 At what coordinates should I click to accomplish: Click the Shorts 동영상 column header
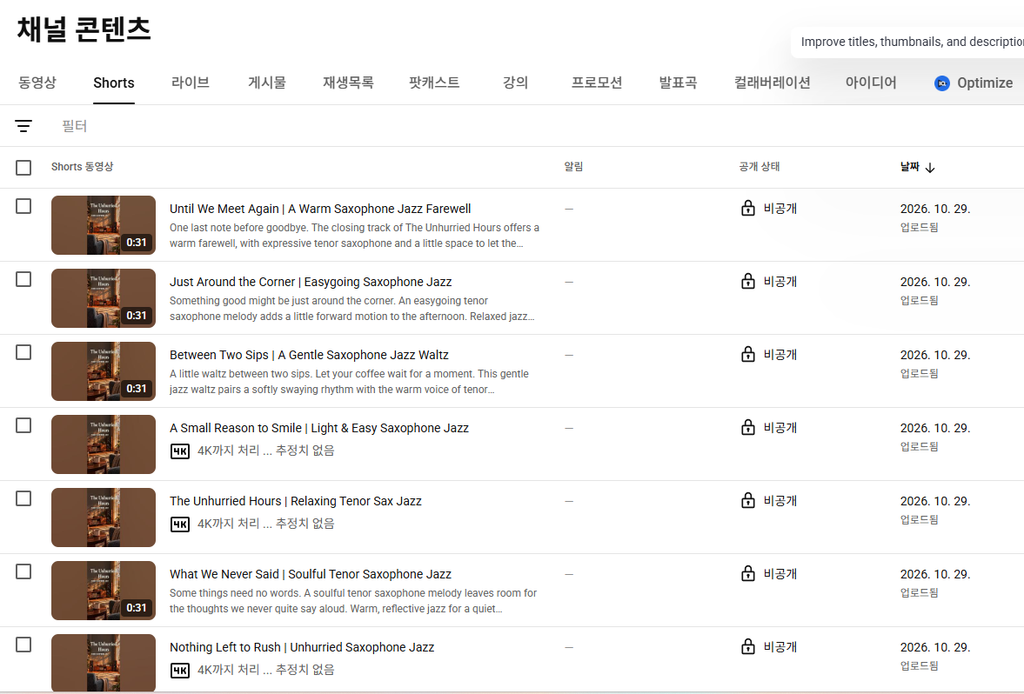[x=82, y=167]
